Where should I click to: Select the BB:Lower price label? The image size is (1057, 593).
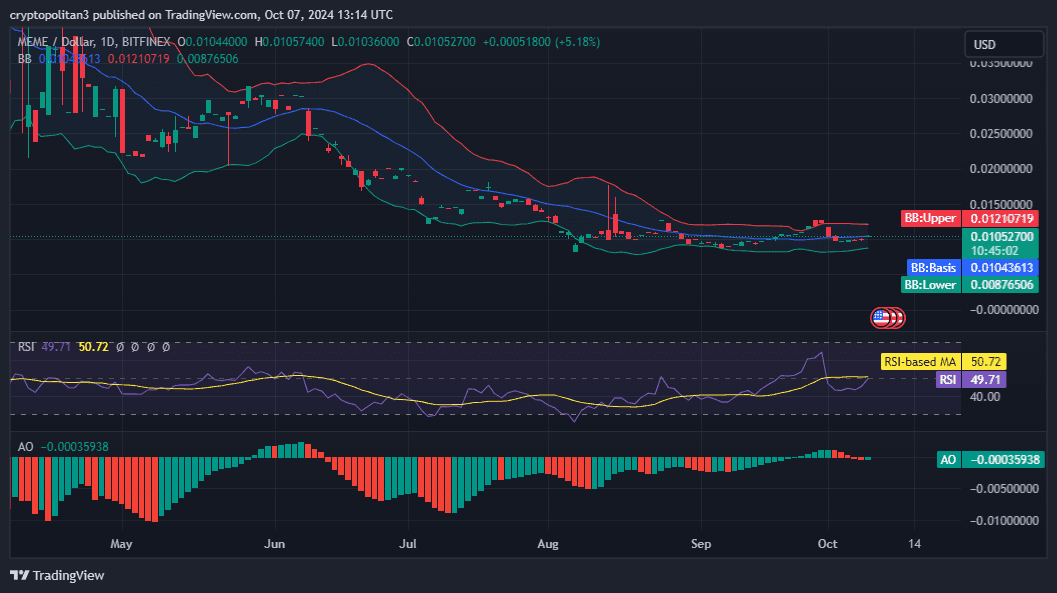coord(930,285)
